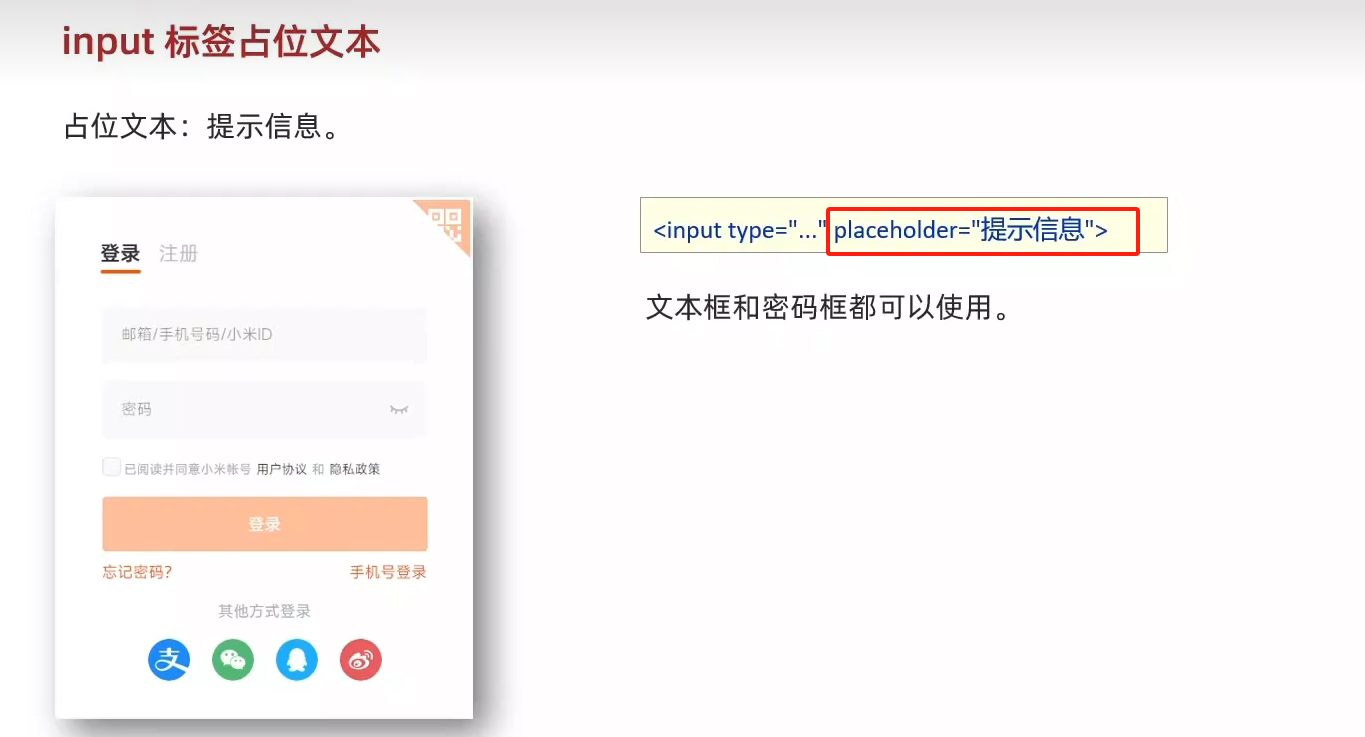
Task: View the 隐私政策 privacy policy link
Action: coord(356,467)
